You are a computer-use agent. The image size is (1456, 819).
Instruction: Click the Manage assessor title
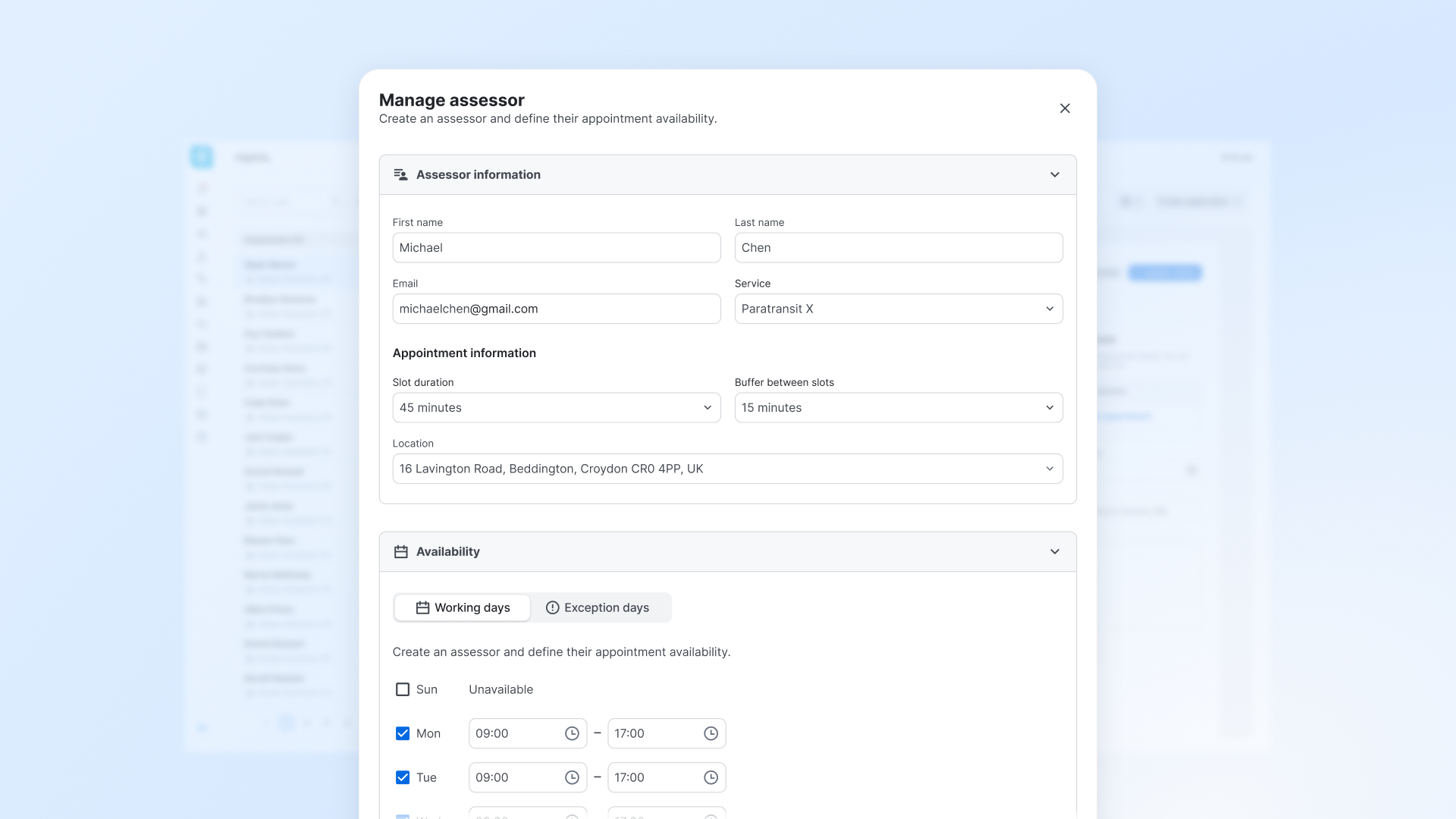[451, 100]
